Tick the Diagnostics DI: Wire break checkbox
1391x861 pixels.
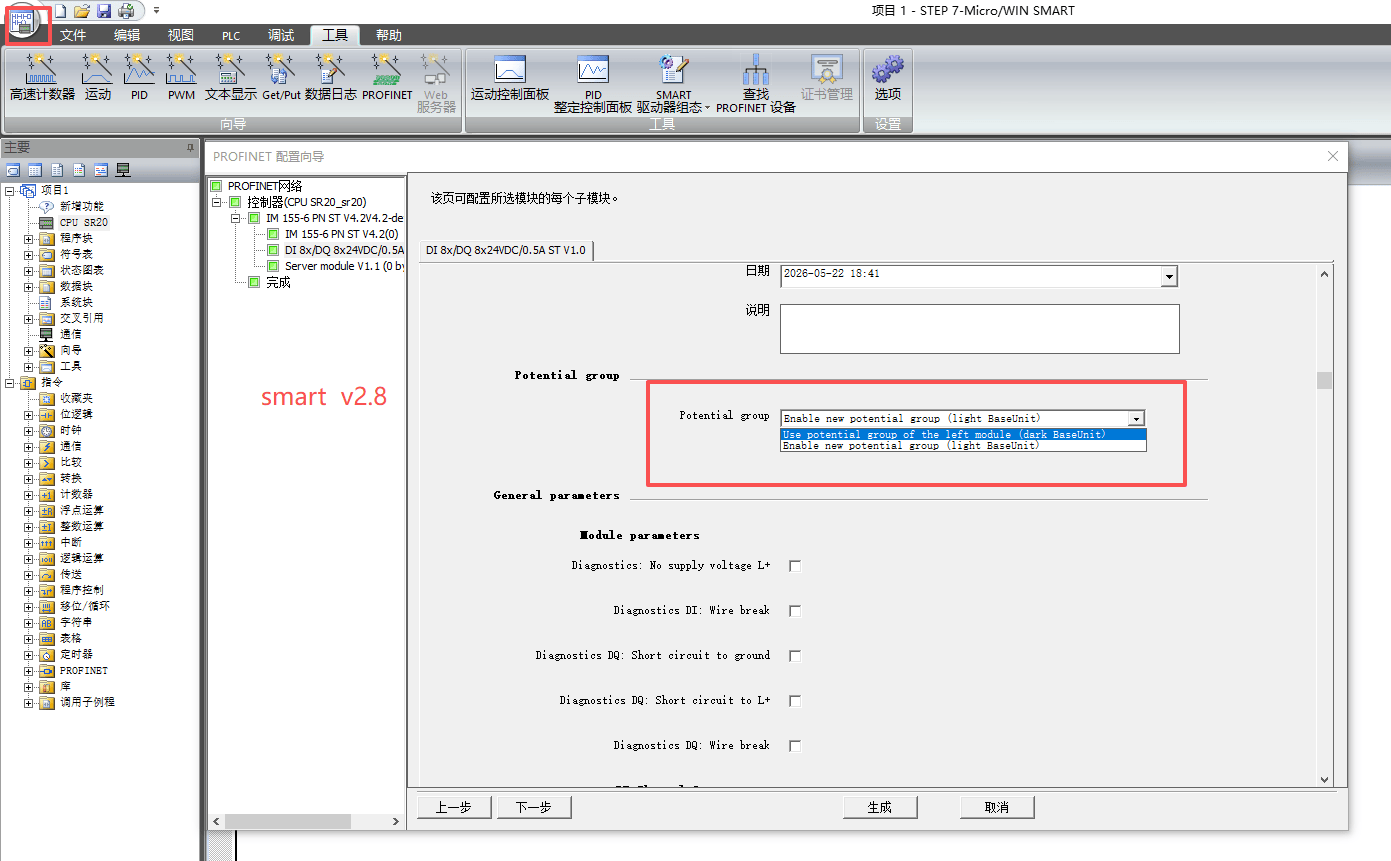(795, 611)
